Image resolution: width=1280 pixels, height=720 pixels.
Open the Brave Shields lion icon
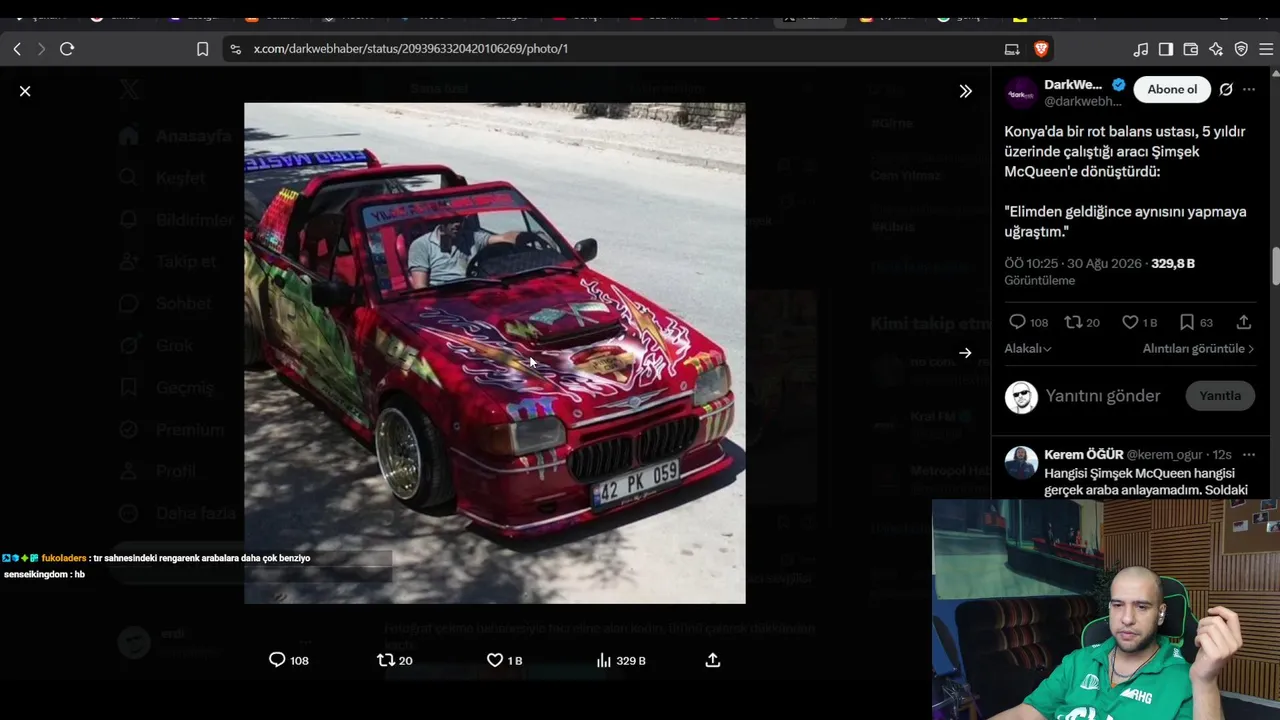1040,48
